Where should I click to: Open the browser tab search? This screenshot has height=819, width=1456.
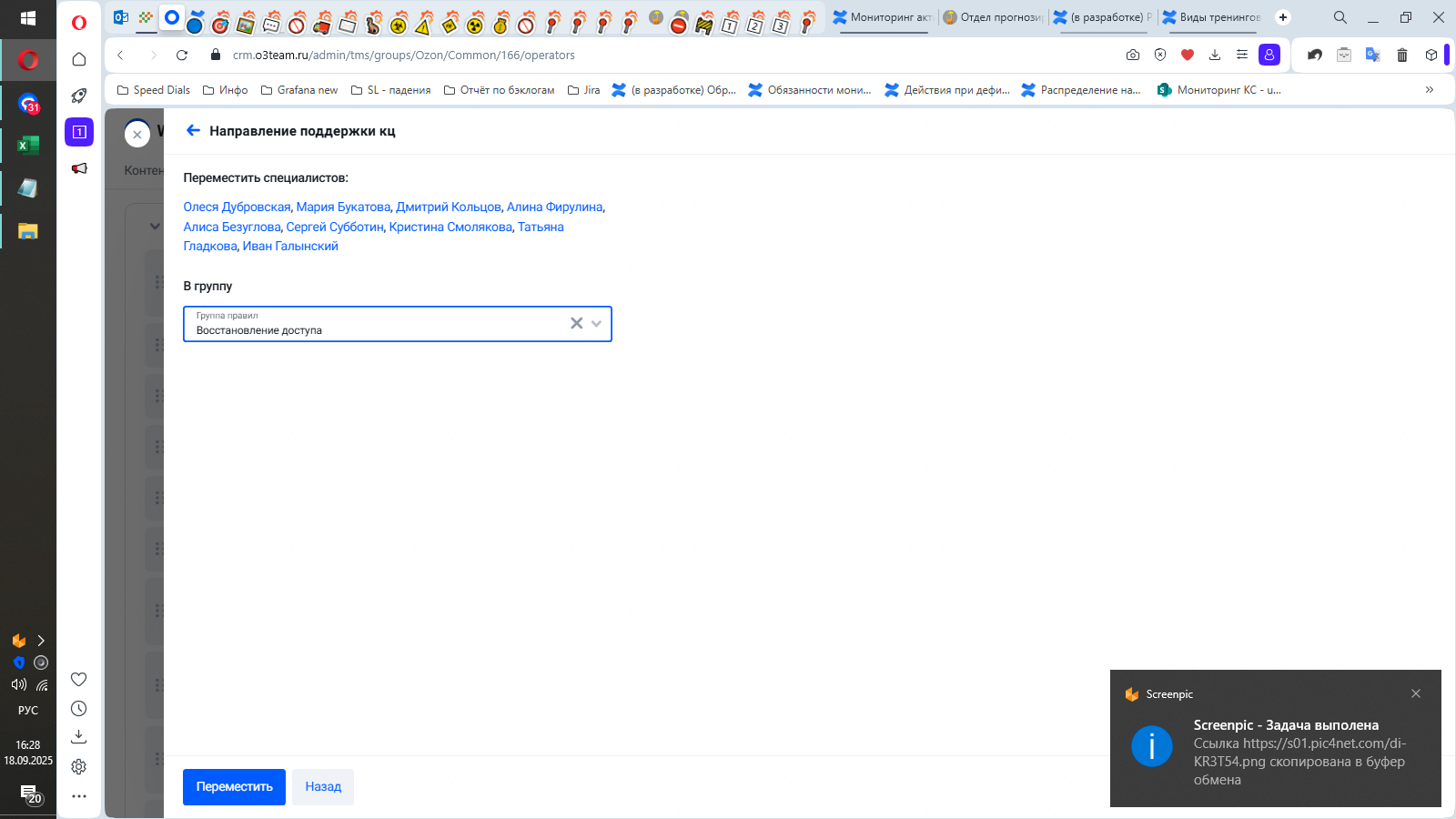tap(1340, 17)
